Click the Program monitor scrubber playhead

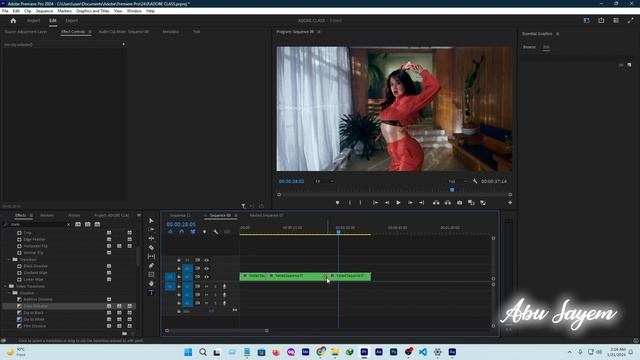coord(452,190)
